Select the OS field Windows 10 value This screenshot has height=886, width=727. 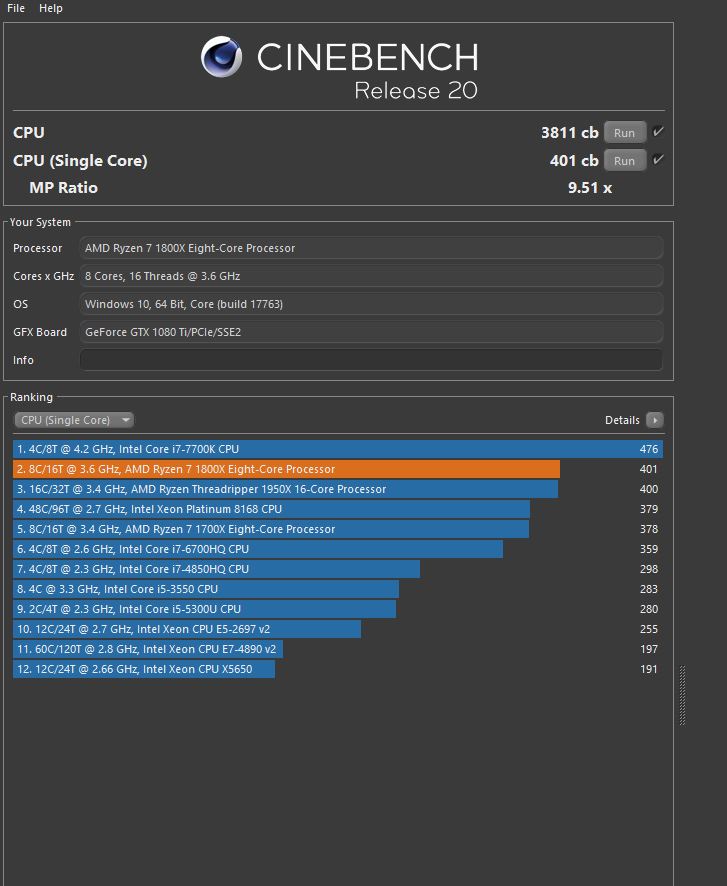[371, 304]
